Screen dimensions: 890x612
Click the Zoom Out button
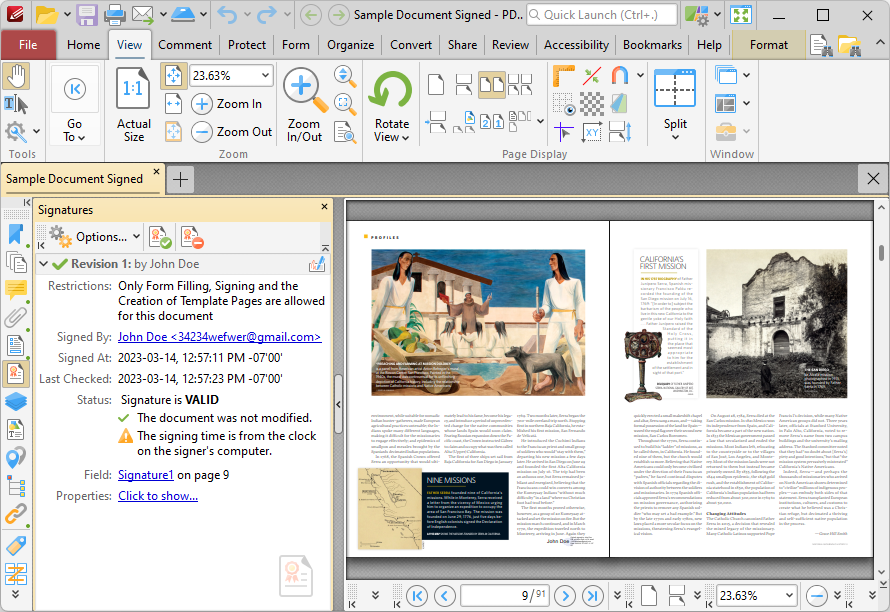pos(232,132)
